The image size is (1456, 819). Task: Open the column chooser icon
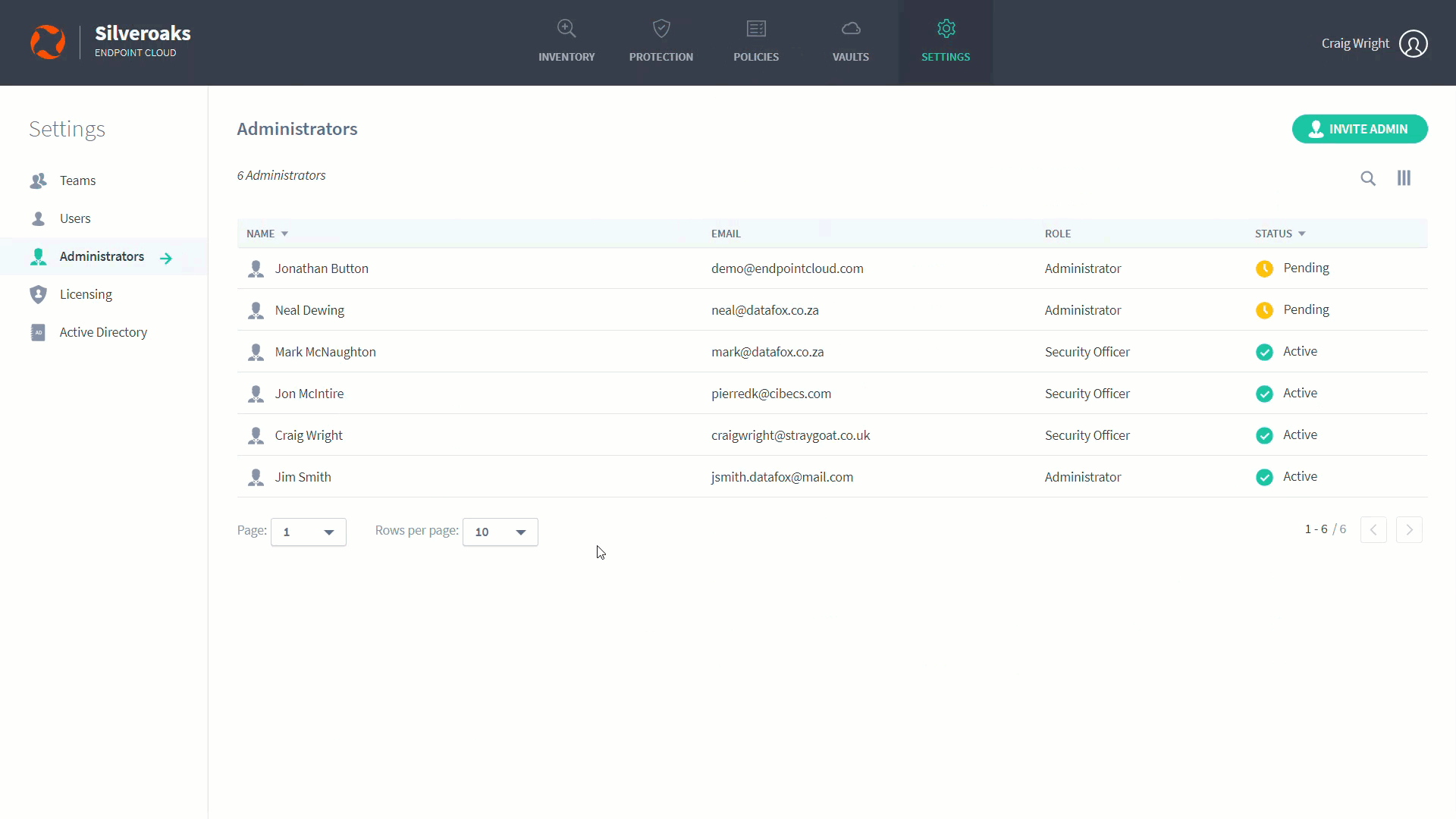(1404, 178)
